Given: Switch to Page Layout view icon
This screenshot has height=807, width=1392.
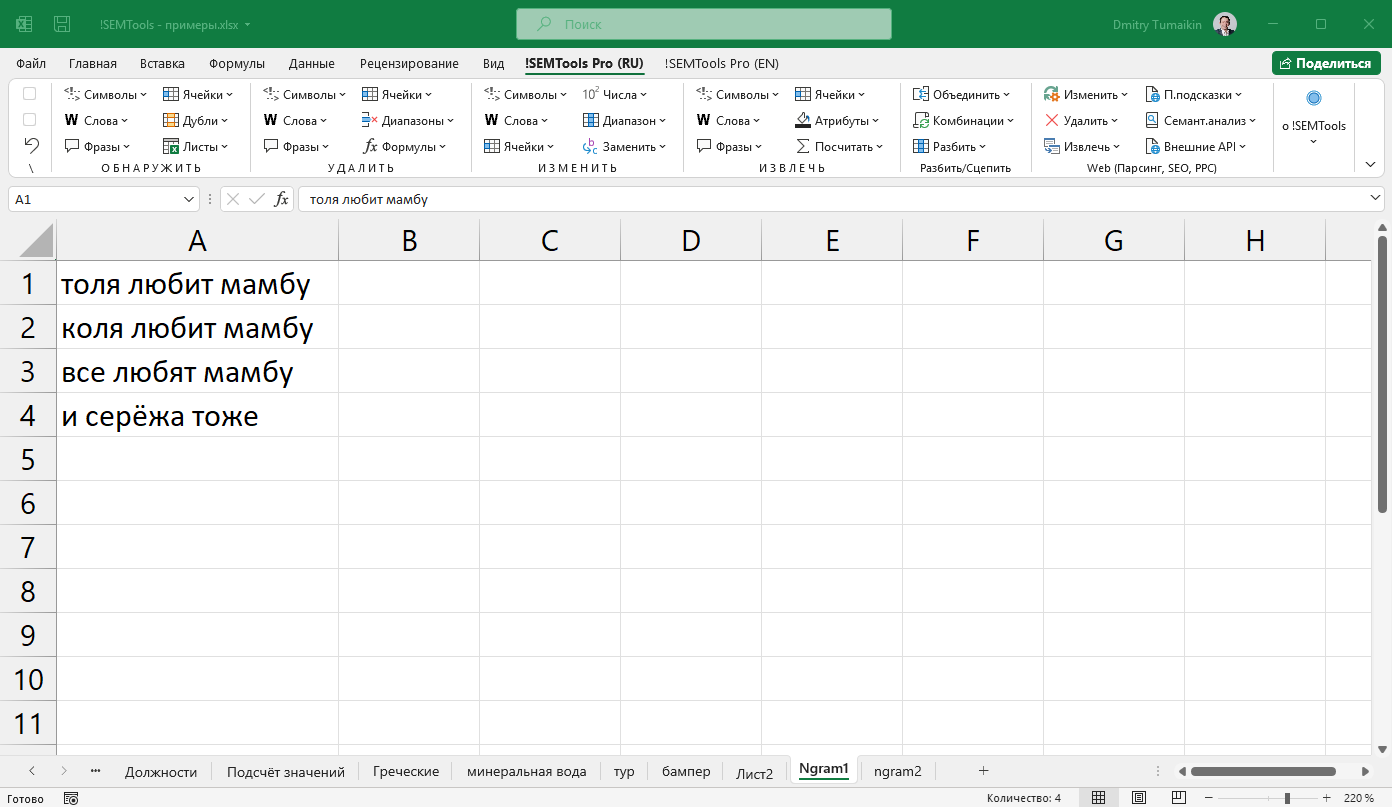Looking at the screenshot, I should (1139, 798).
